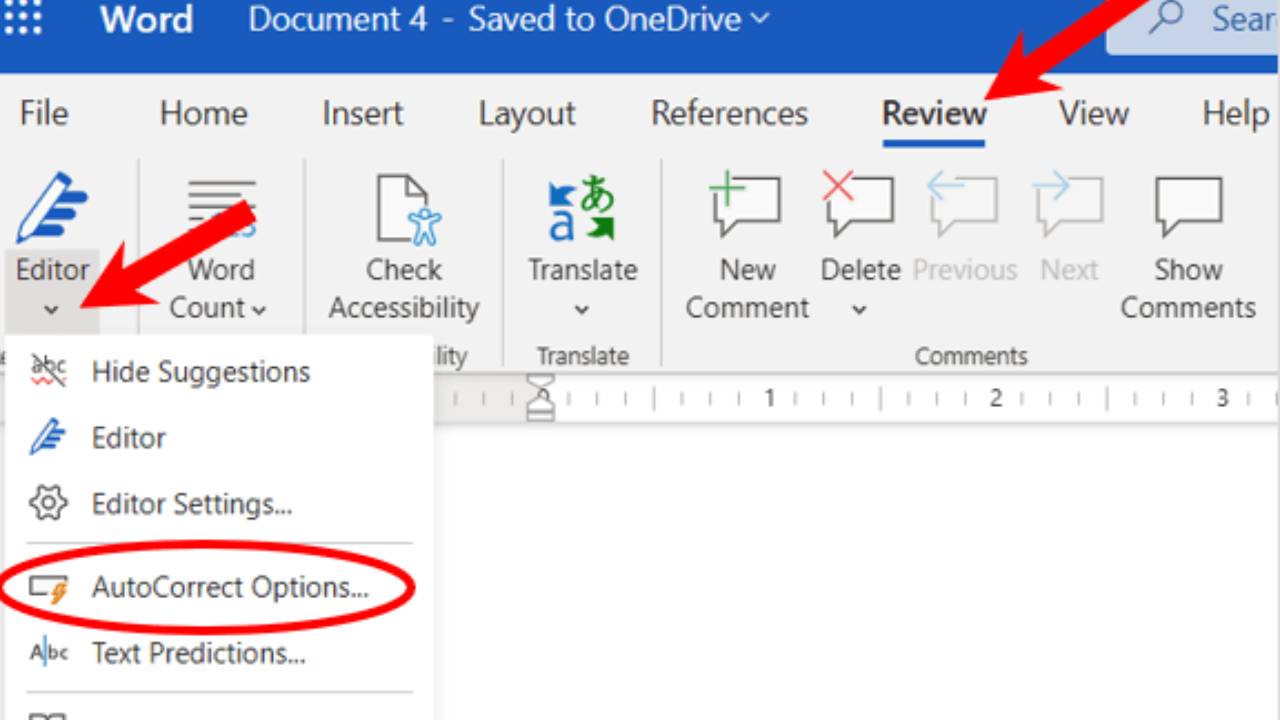Click the AutoCorrect Options lightning icon
This screenshot has height=720, width=1280.
point(48,588)
